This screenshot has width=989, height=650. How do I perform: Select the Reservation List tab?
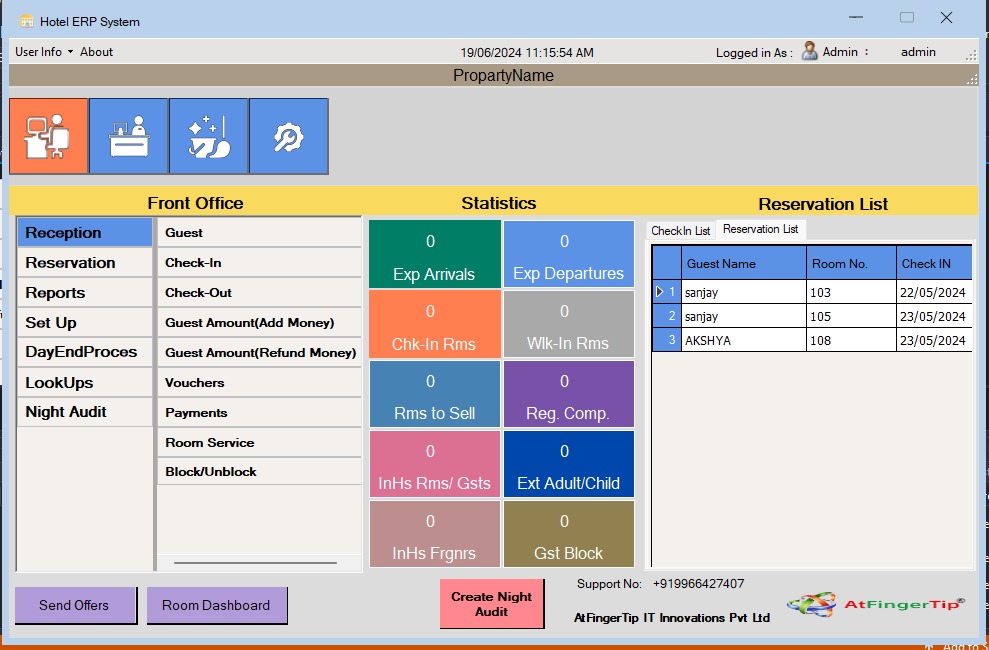coord(760,230)
